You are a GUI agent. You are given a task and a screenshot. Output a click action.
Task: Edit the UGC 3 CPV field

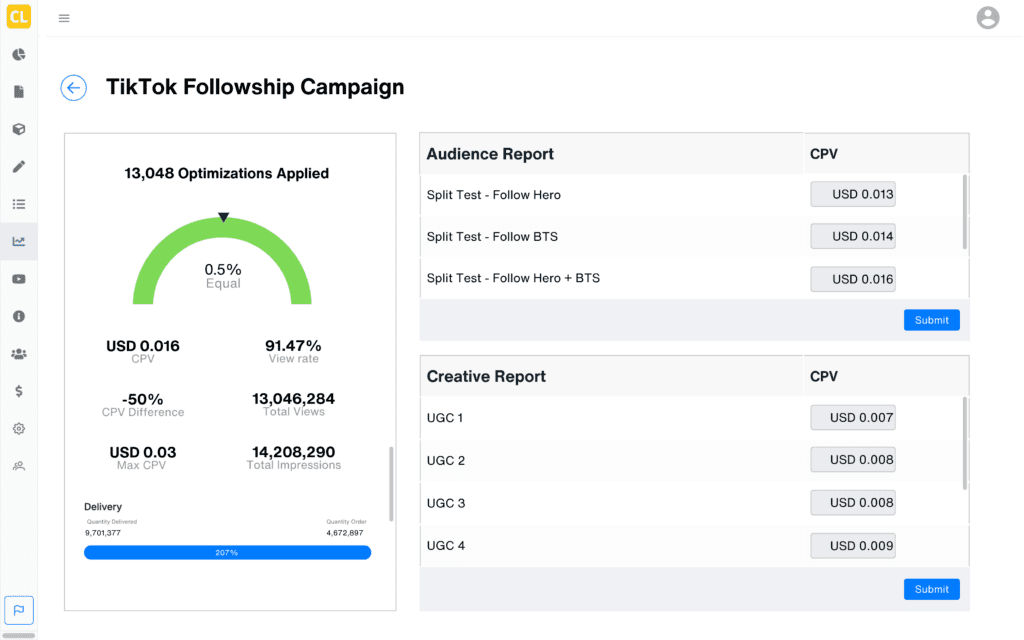(853, 503)
